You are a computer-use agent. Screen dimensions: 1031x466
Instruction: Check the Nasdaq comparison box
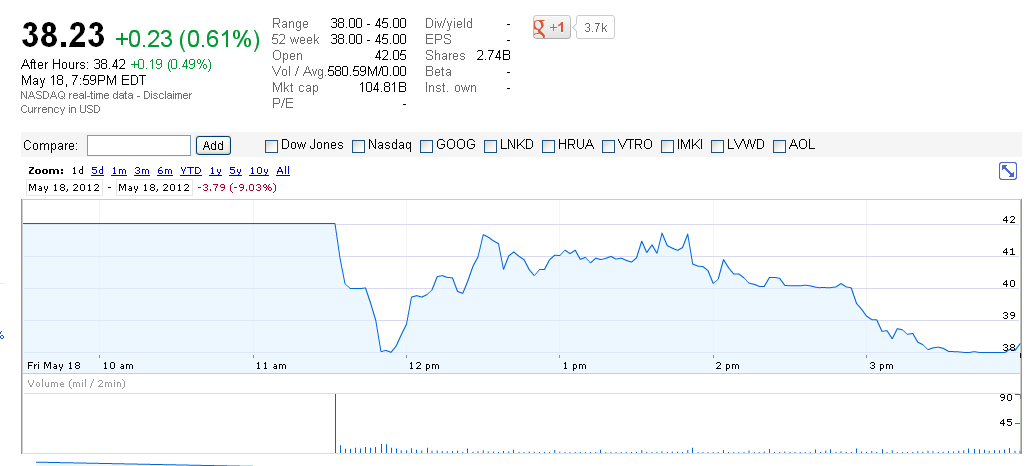point(359,145)
